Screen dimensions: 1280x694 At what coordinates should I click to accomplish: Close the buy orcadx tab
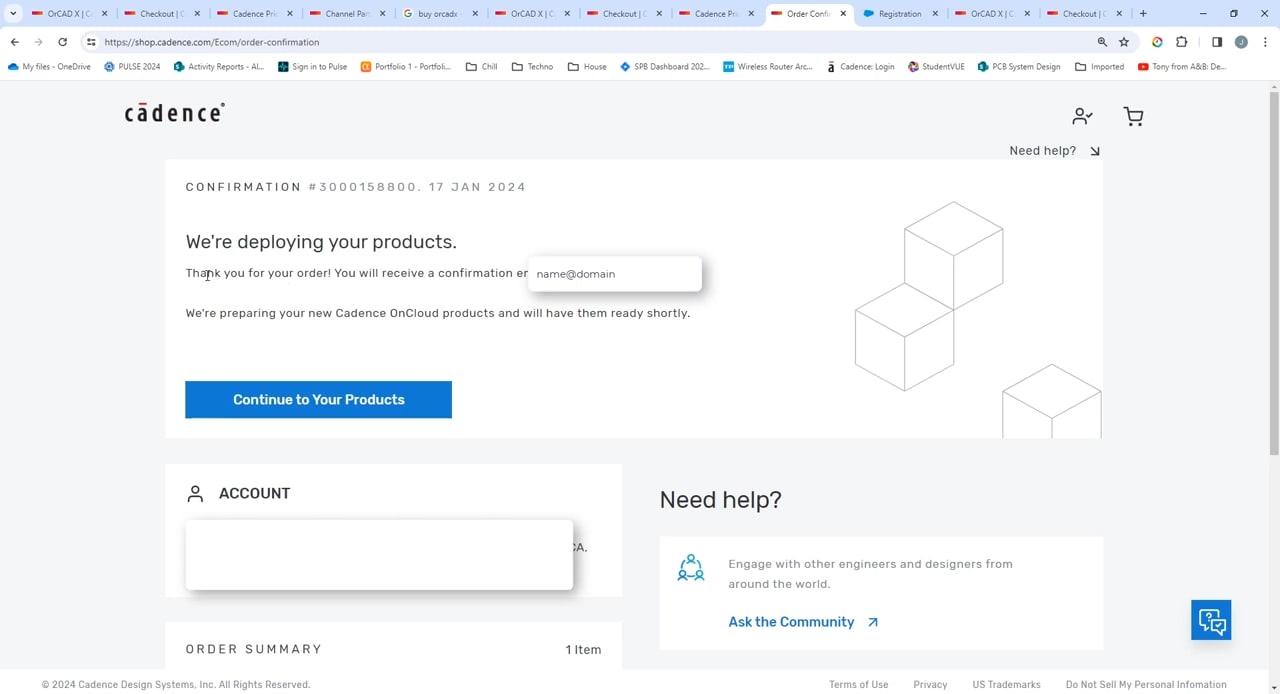[x=475, y=14]
